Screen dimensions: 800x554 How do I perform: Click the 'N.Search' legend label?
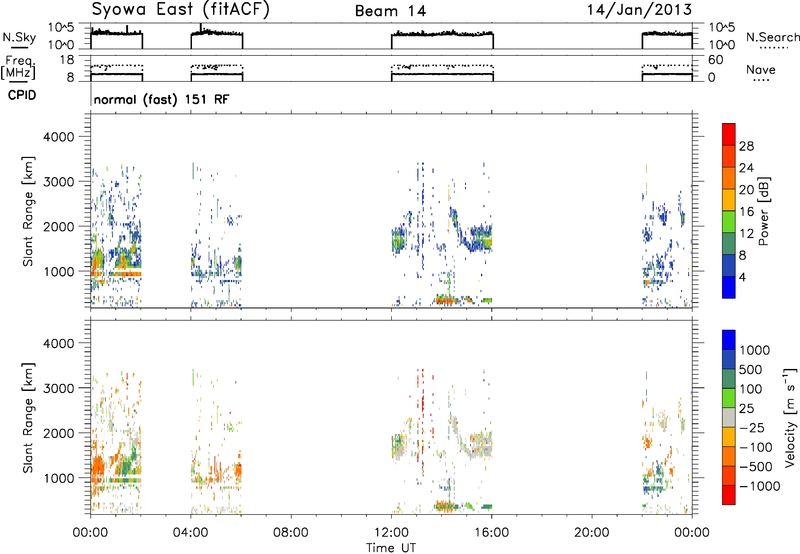772,37
